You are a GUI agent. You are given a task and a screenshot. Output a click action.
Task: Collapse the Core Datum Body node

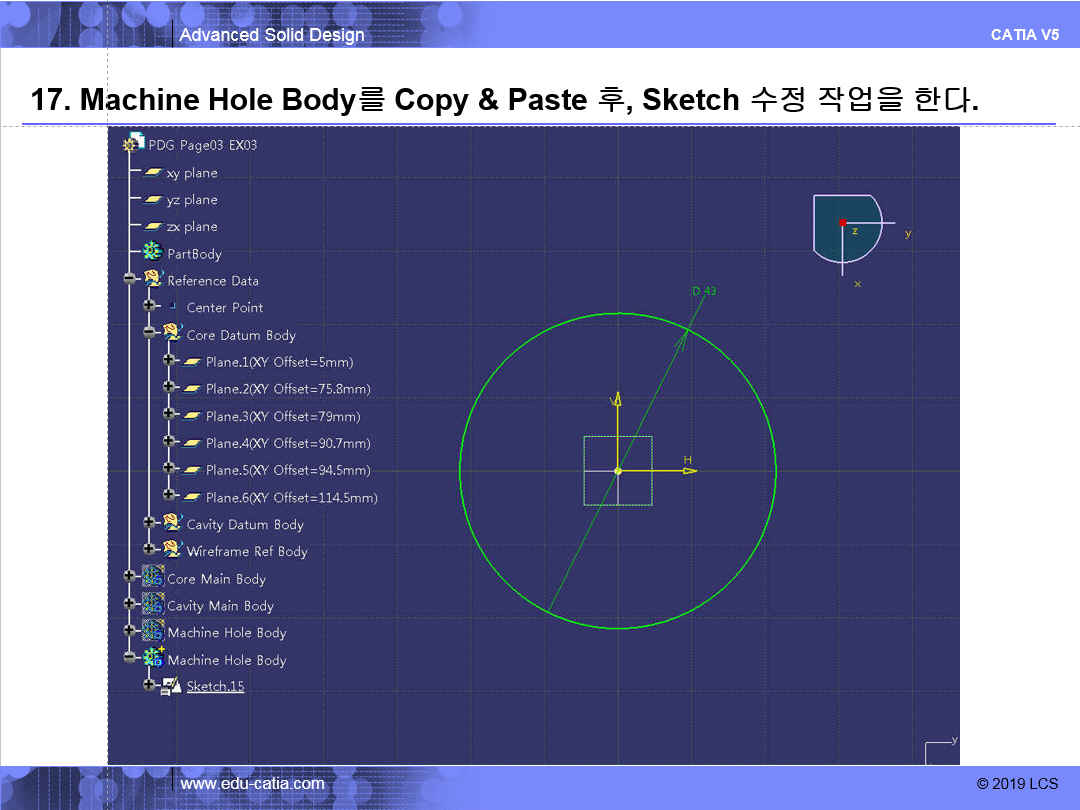[x=149, y=334]
